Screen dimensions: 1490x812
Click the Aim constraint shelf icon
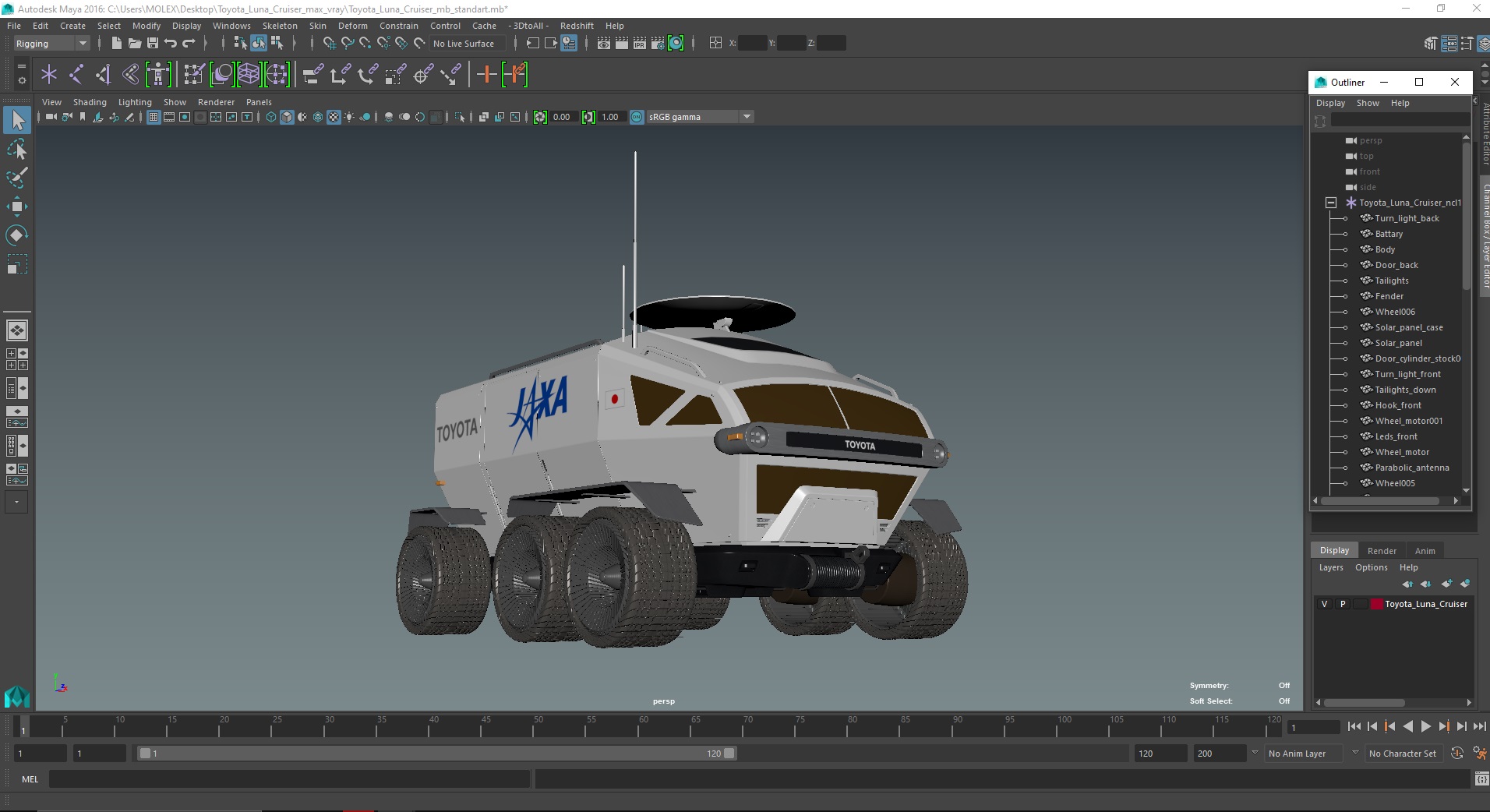[x=424, y=75]
